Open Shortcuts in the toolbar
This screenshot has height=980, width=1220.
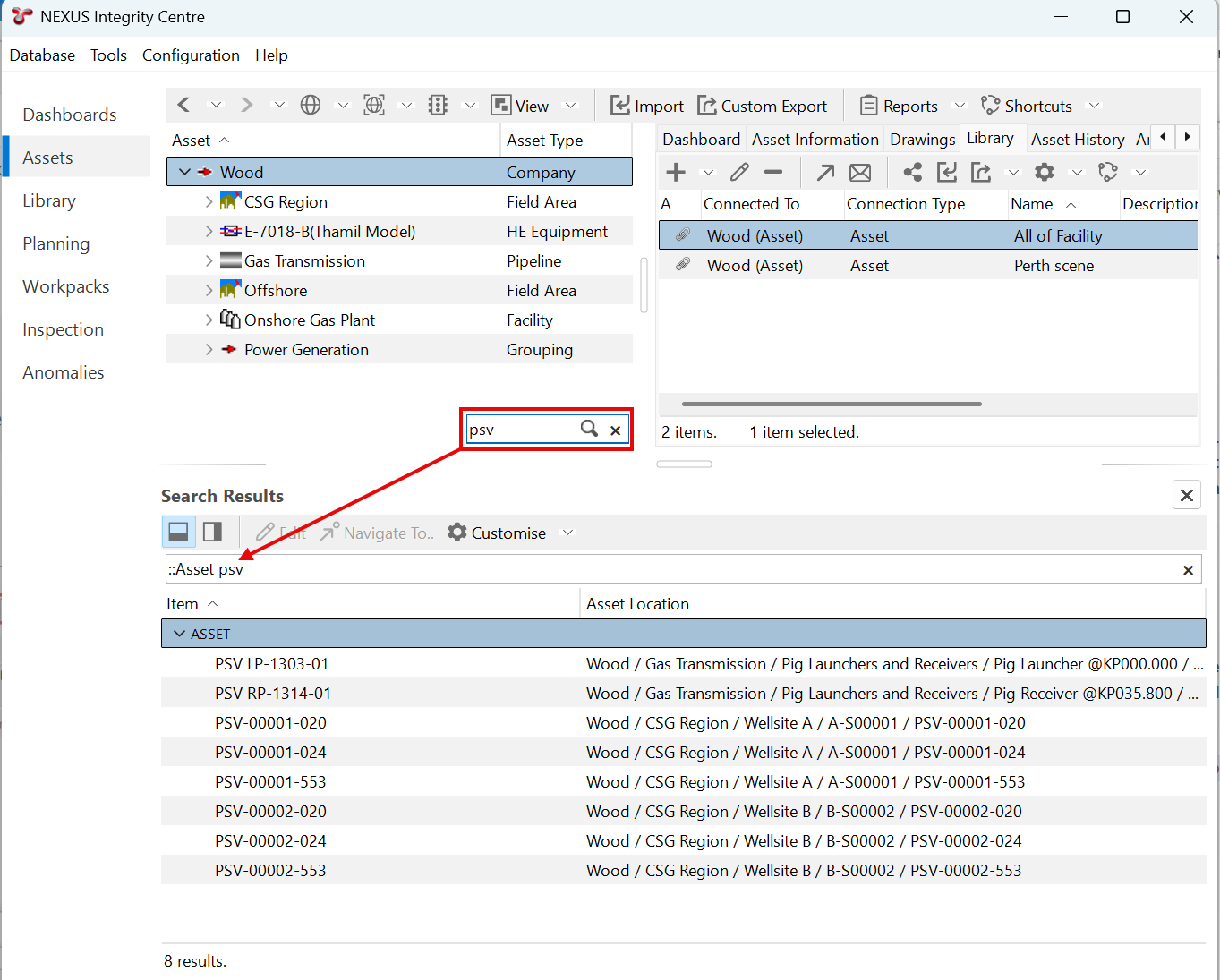[1026, 106]
